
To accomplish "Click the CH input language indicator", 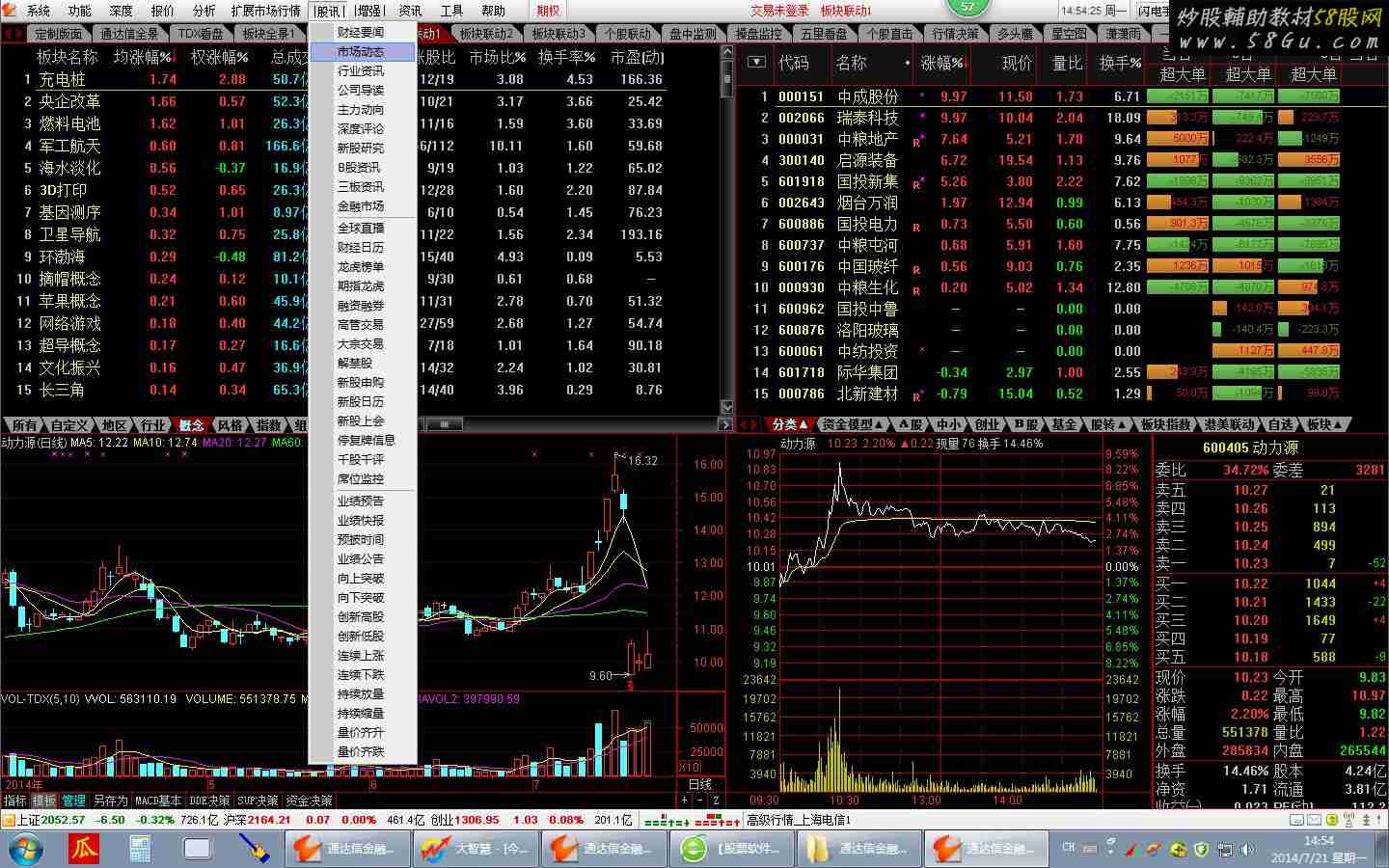I will 1069,848.
